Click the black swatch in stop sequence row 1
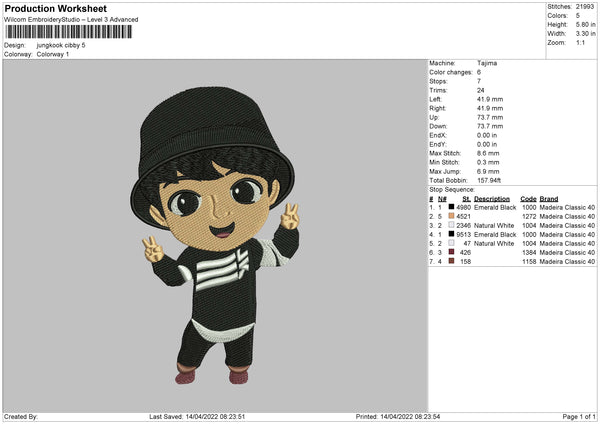The width and height of the screenshot is (600, 424). (451, 207)
